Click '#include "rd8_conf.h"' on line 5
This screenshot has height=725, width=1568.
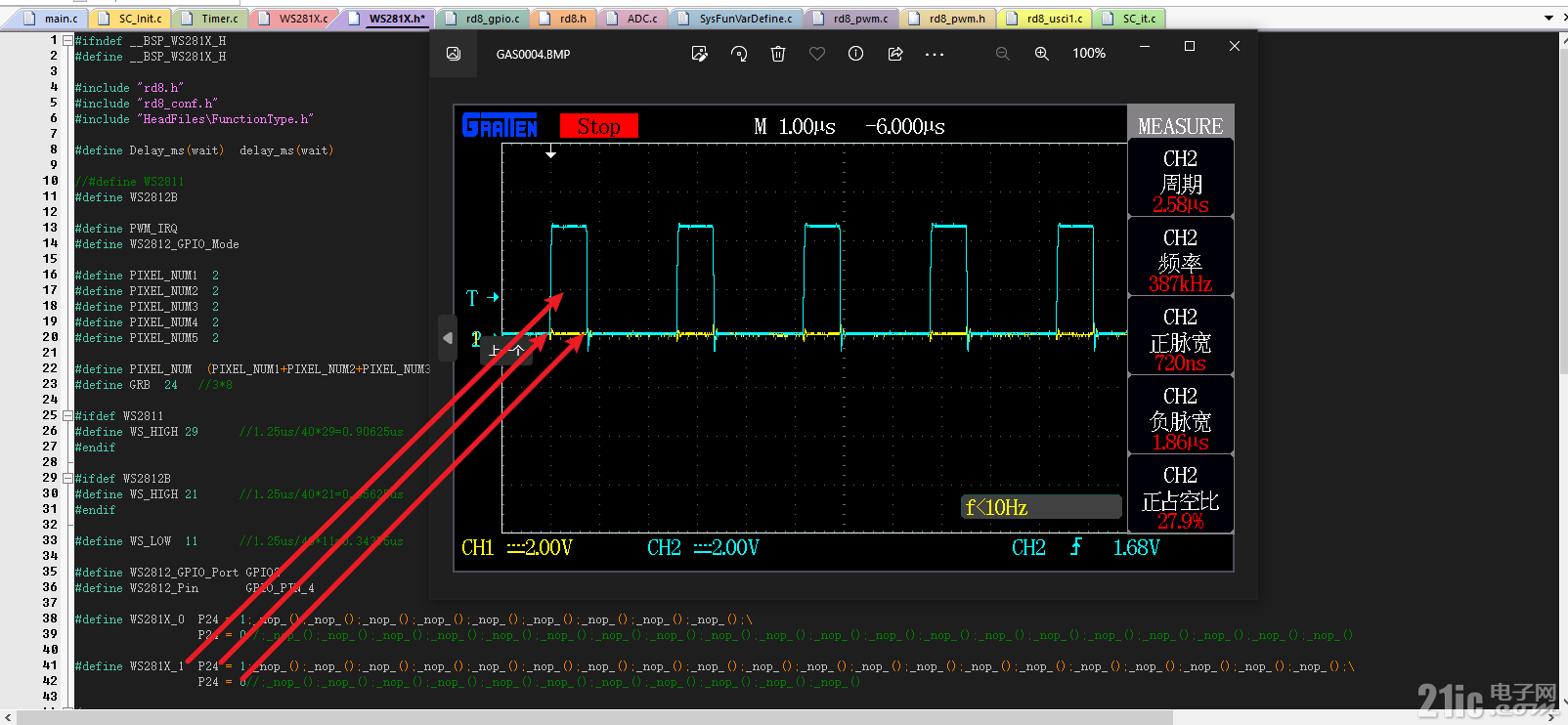coord(147,104)
